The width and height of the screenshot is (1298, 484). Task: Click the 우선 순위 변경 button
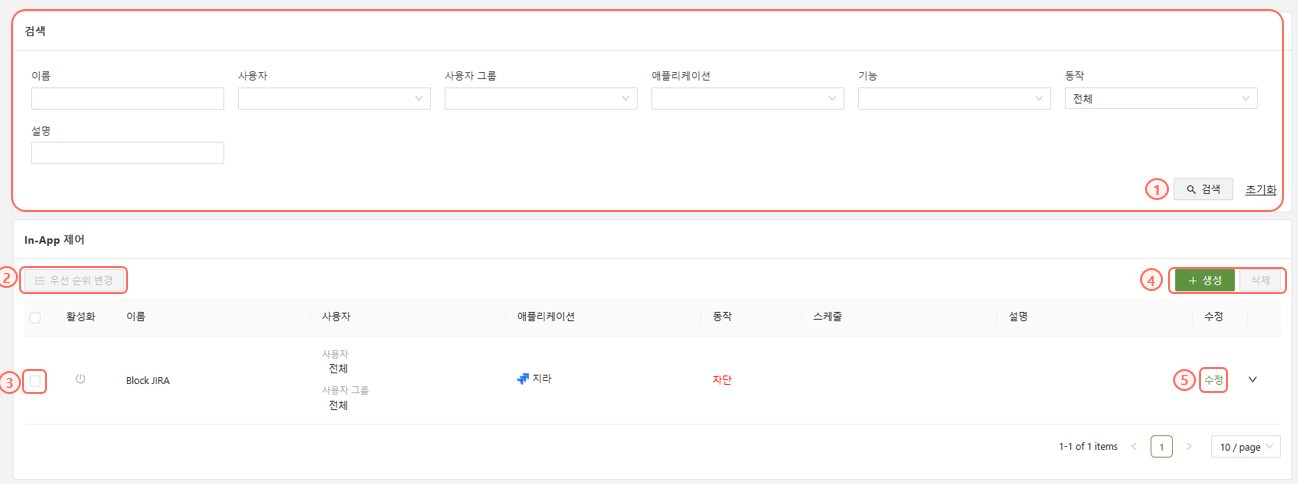pos(74,280)
